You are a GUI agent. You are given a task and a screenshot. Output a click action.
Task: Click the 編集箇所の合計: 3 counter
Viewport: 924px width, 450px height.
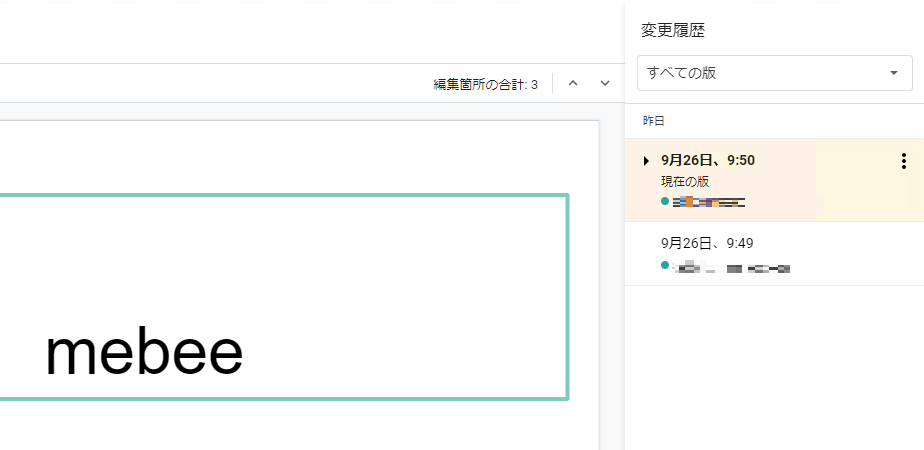pos(485,85)
